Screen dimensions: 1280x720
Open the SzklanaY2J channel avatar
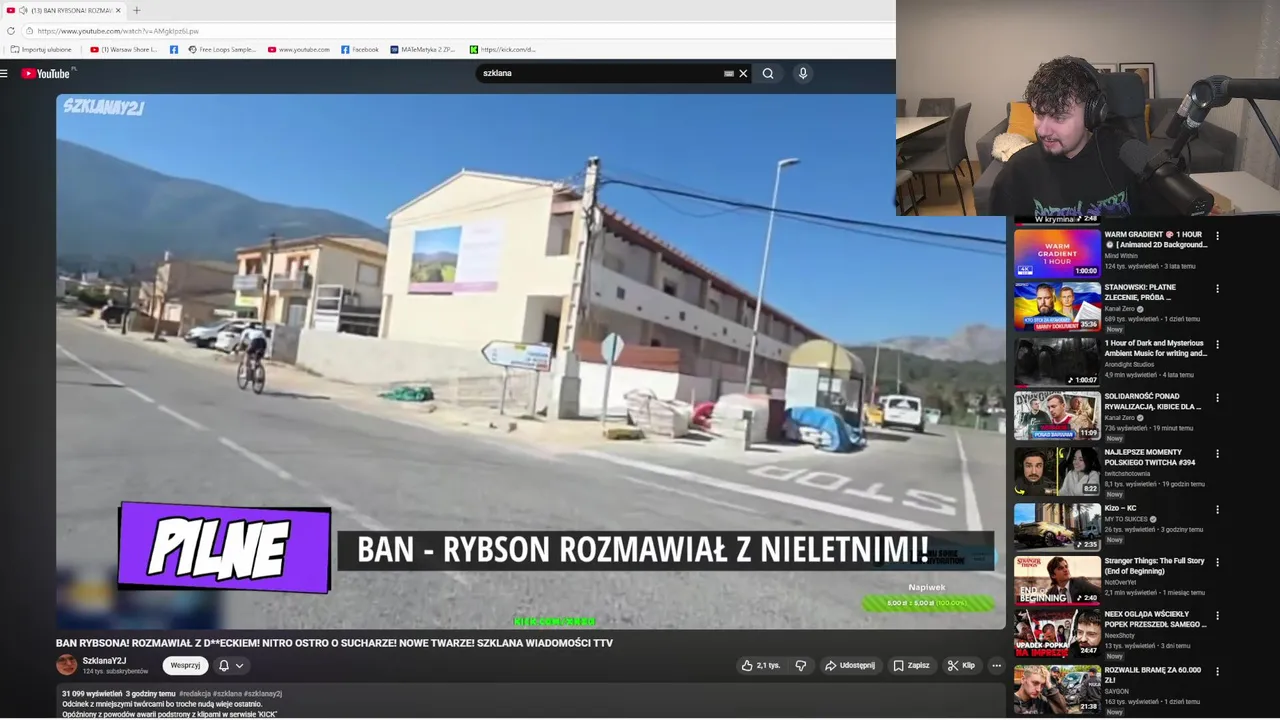(66, 665)
